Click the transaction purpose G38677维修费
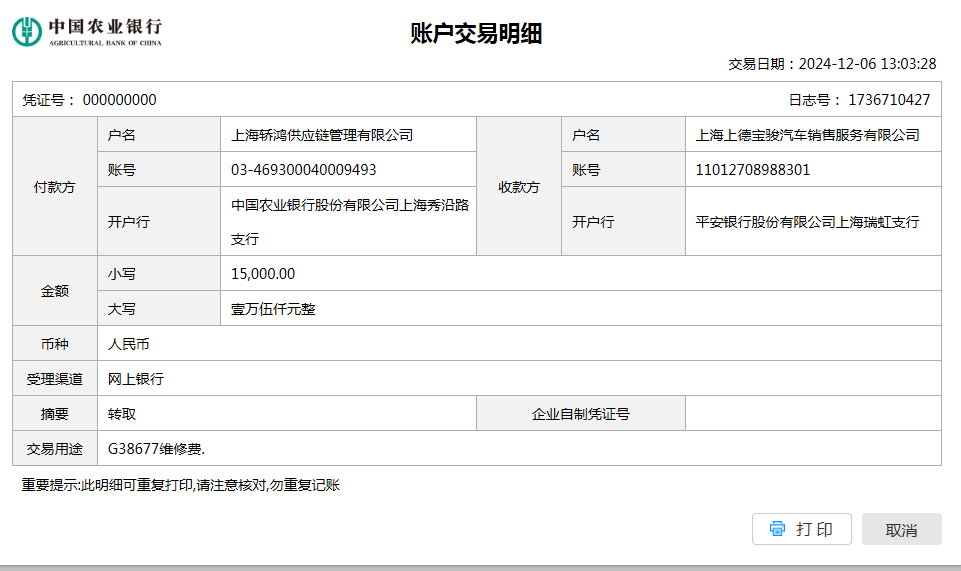 [157, 449]
